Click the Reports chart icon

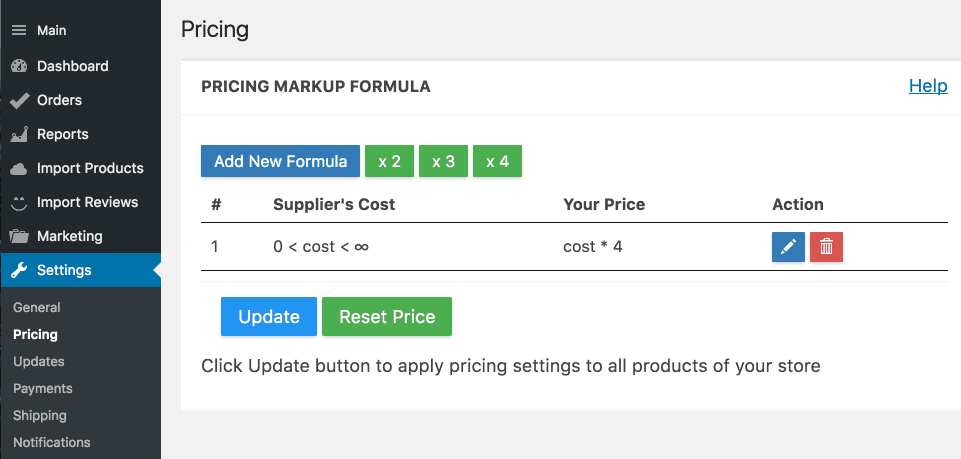click(x=19, y=134)
